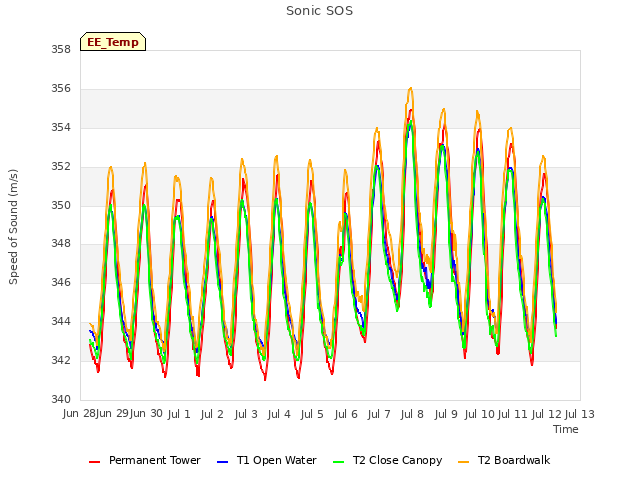Click the Jul 1 x-axis tick label
Screen dimensions: 640x480
179,414
